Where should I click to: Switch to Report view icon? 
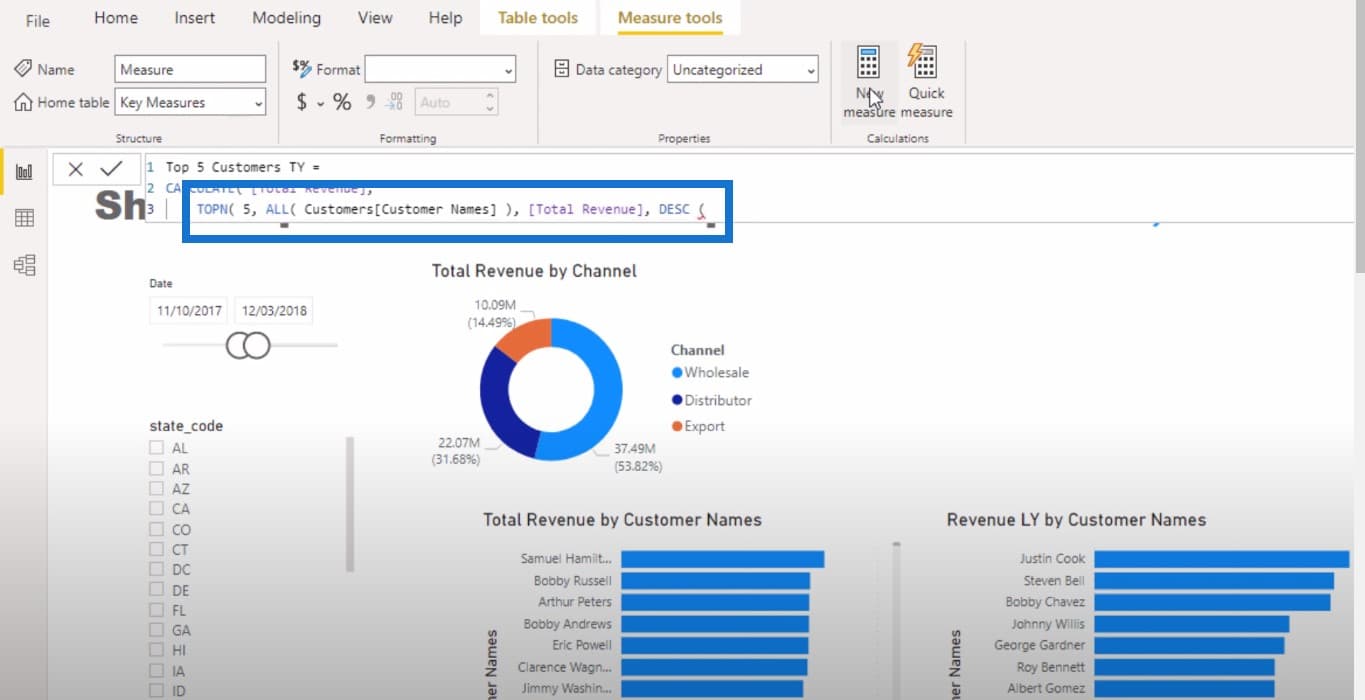click(24, 173)
